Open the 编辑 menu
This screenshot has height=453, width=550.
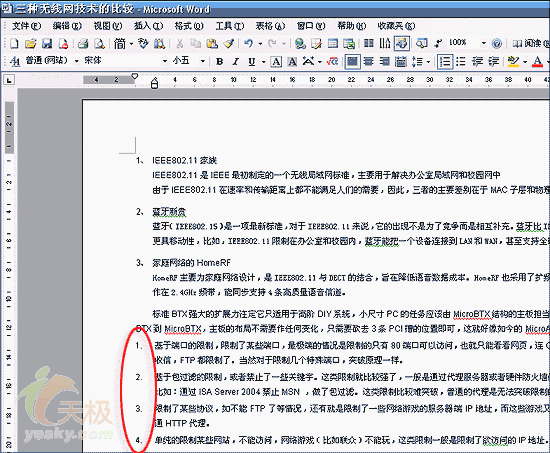point(67,26)
